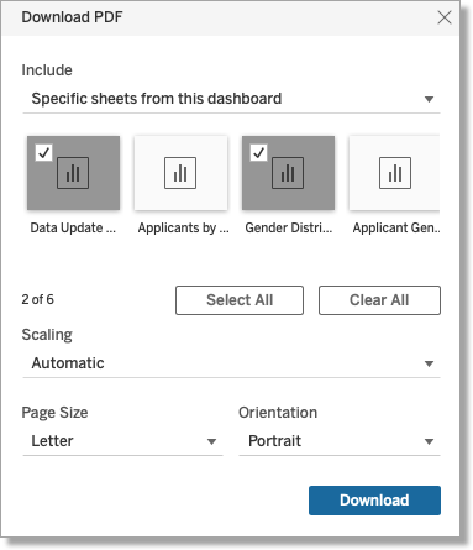Viewport: 473px width, 550px height.
Task: Uncheck the Gender Distri... sheet checkbox
Action: (259, 153)
